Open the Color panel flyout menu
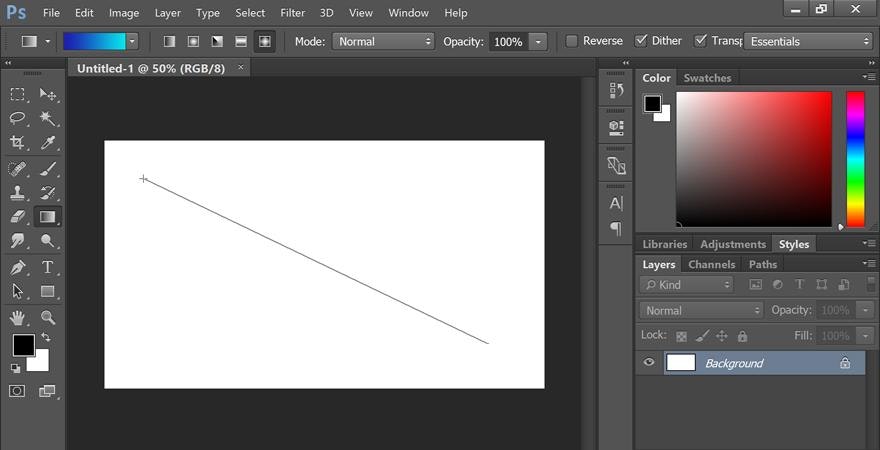880x450 pixels. [x=869, y=77]
